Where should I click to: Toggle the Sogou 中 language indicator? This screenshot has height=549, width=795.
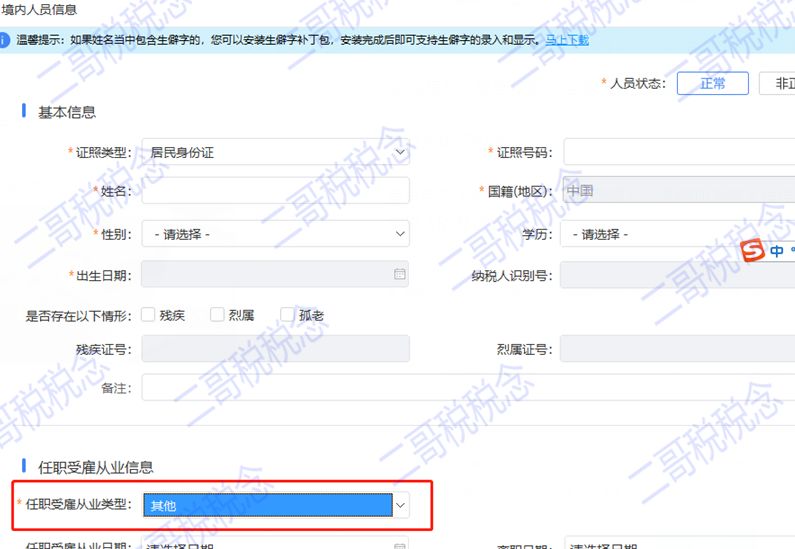tap(777, 252)
